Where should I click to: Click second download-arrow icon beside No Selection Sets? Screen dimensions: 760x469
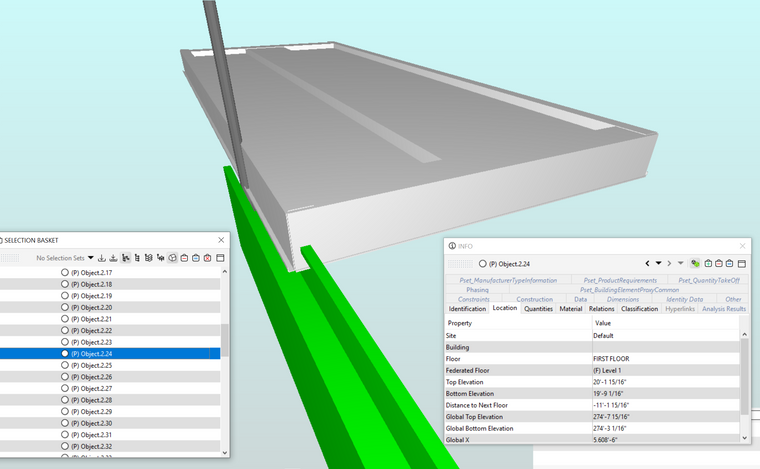pyautogui.click(x=113, y=258)
